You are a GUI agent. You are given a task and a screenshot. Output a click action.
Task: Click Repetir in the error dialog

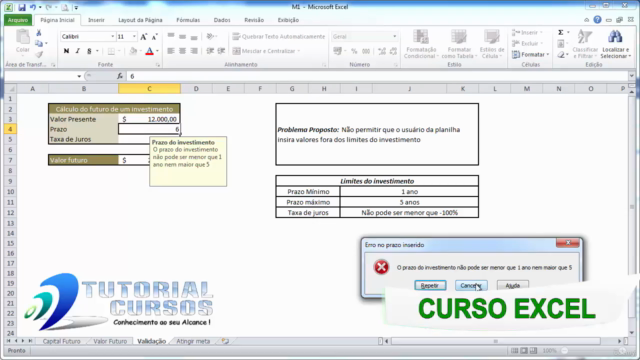click(430, 285)
